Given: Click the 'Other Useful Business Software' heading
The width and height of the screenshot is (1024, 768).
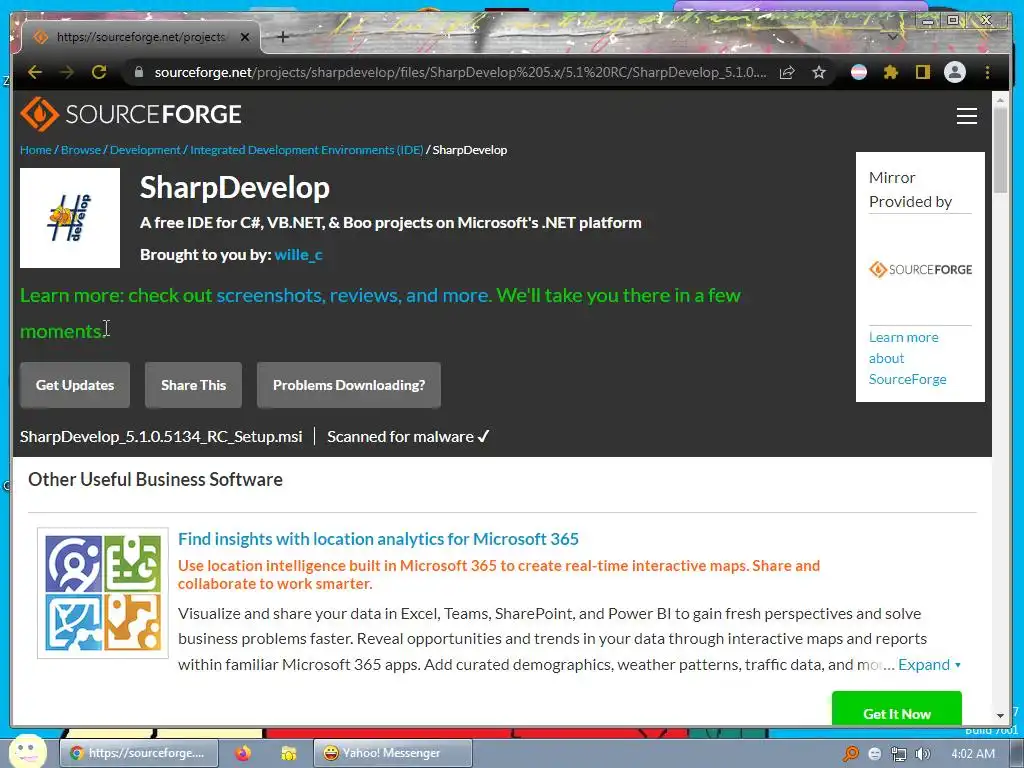Looking at the screenshot, I should pos(155,479).
